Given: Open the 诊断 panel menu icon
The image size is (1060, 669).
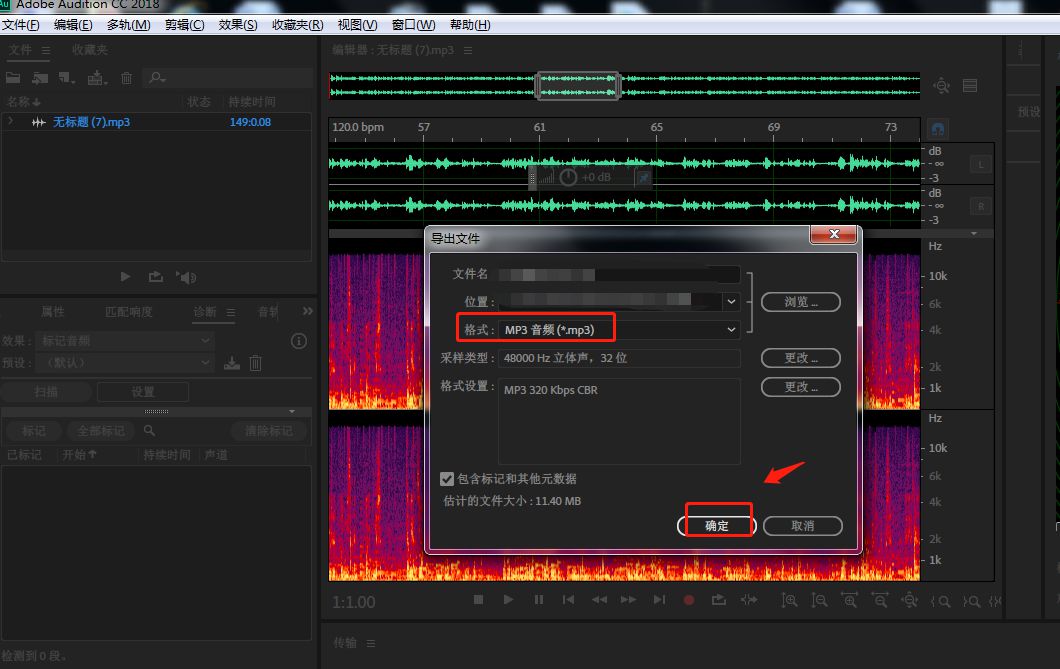Looking at the screenshot, I should tap(231, 312).
